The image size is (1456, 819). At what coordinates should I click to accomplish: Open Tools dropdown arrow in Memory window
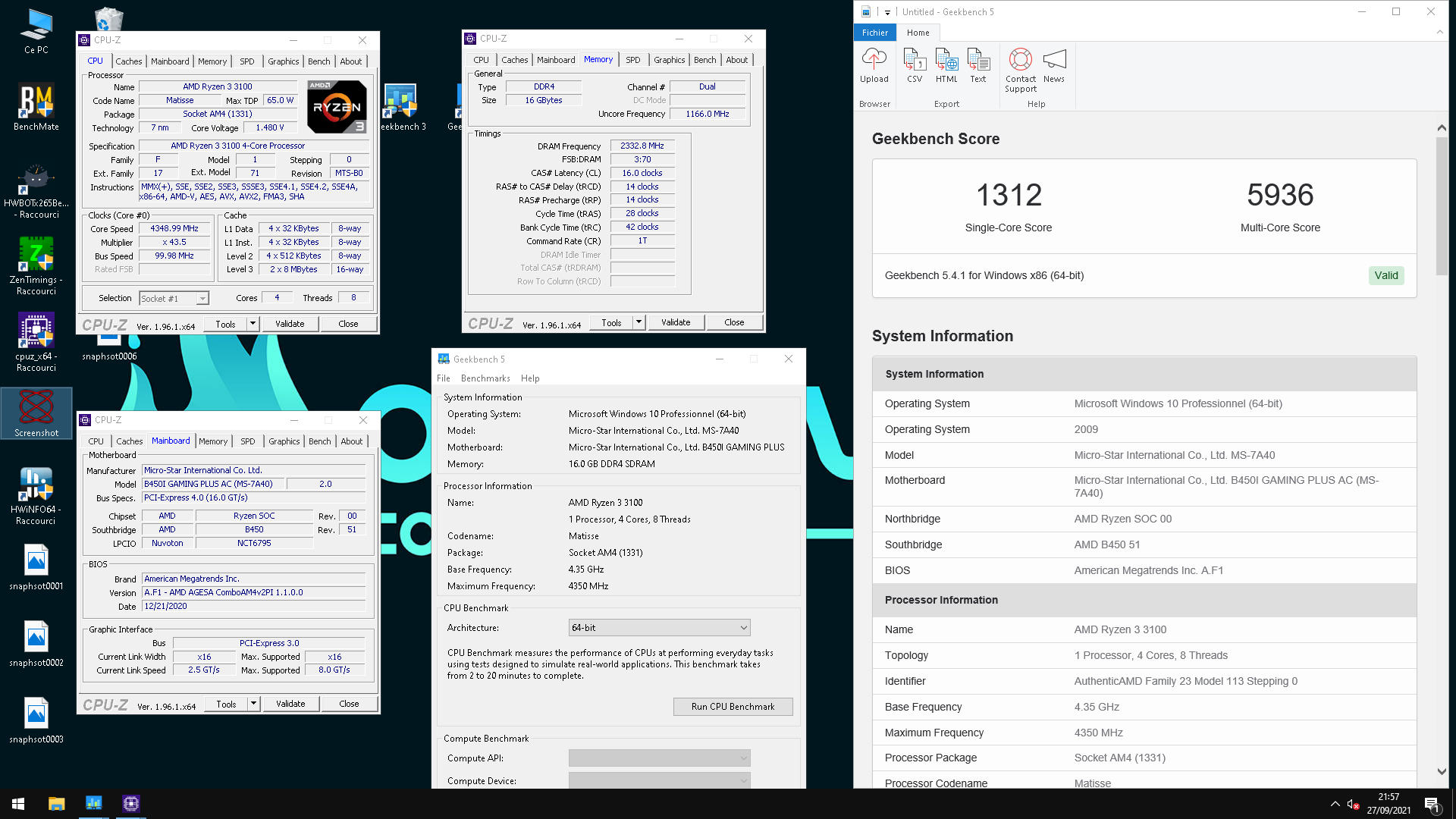[x=639, y=322]
